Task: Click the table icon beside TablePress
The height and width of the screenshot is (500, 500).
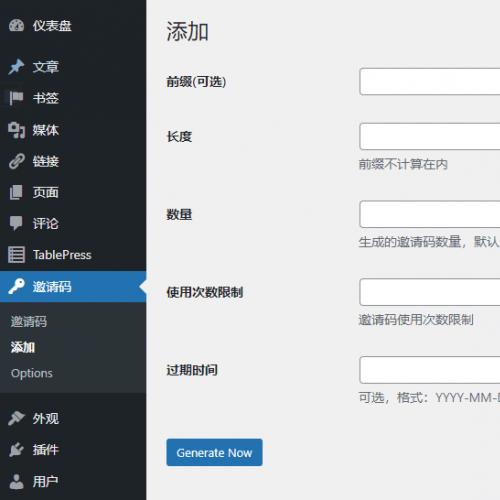Action: click(x=16, y=255)
